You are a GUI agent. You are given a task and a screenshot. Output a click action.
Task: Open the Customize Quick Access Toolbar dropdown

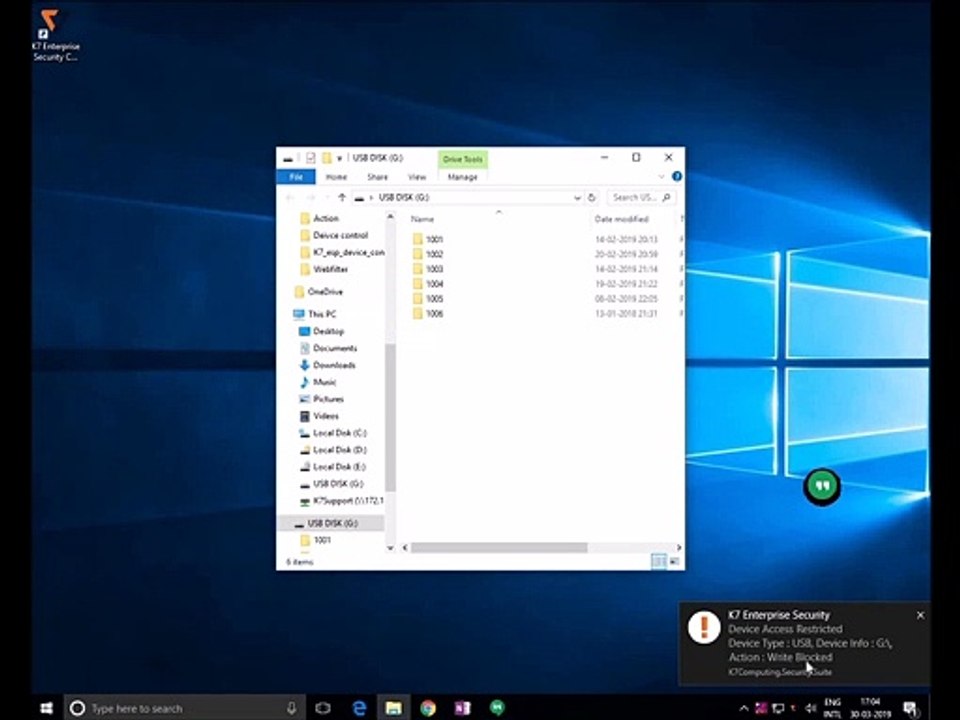coord(340,159)
